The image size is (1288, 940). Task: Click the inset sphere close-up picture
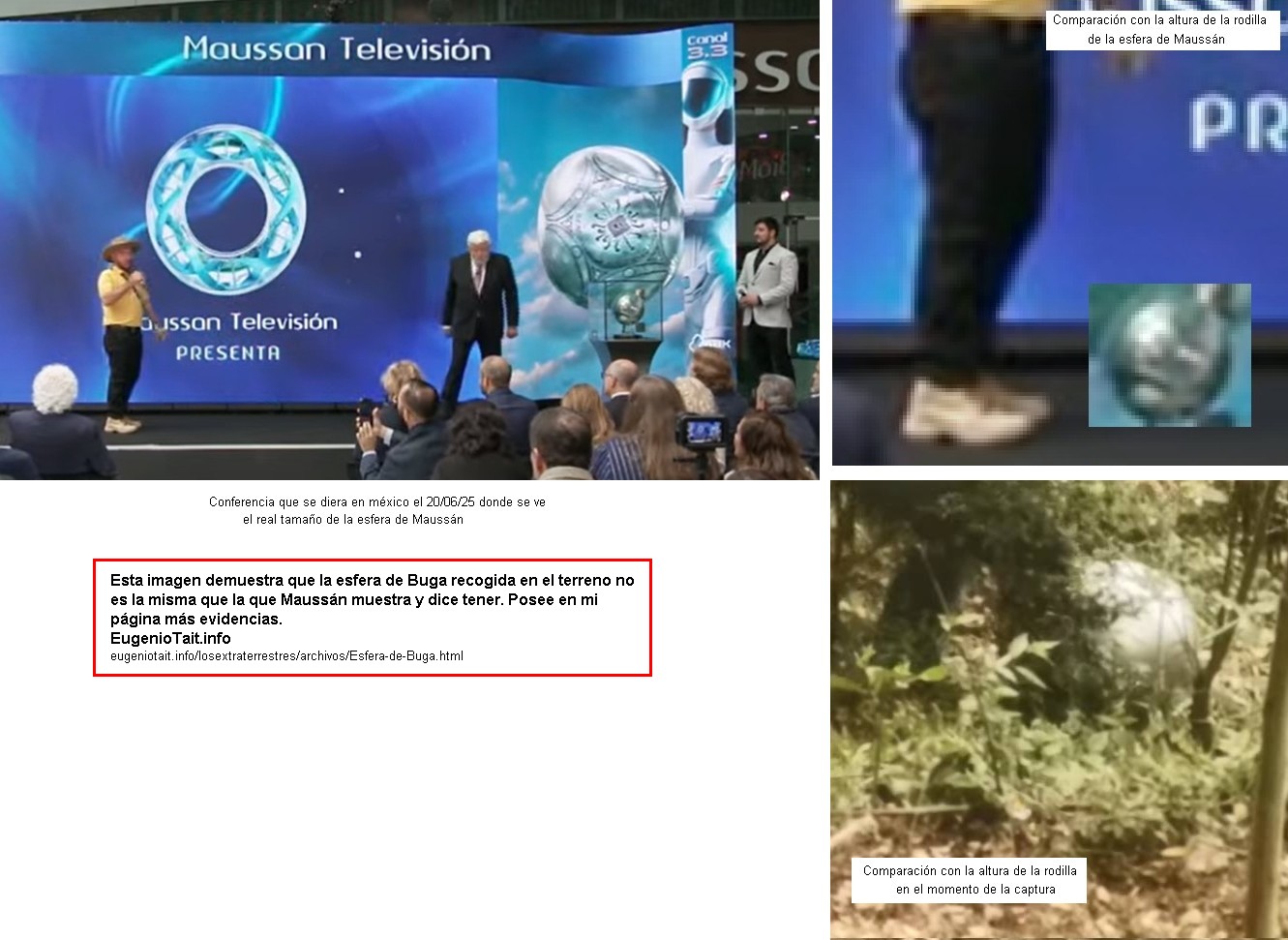tap(1169, 355)
